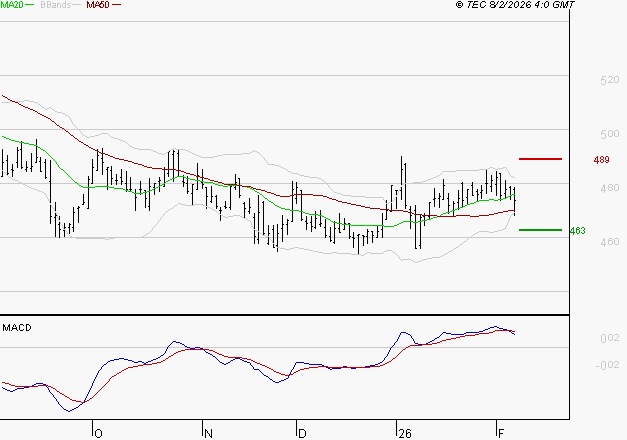Click the green support line marker
Viewport: 627px width, 440px height.
click(540, 230)
